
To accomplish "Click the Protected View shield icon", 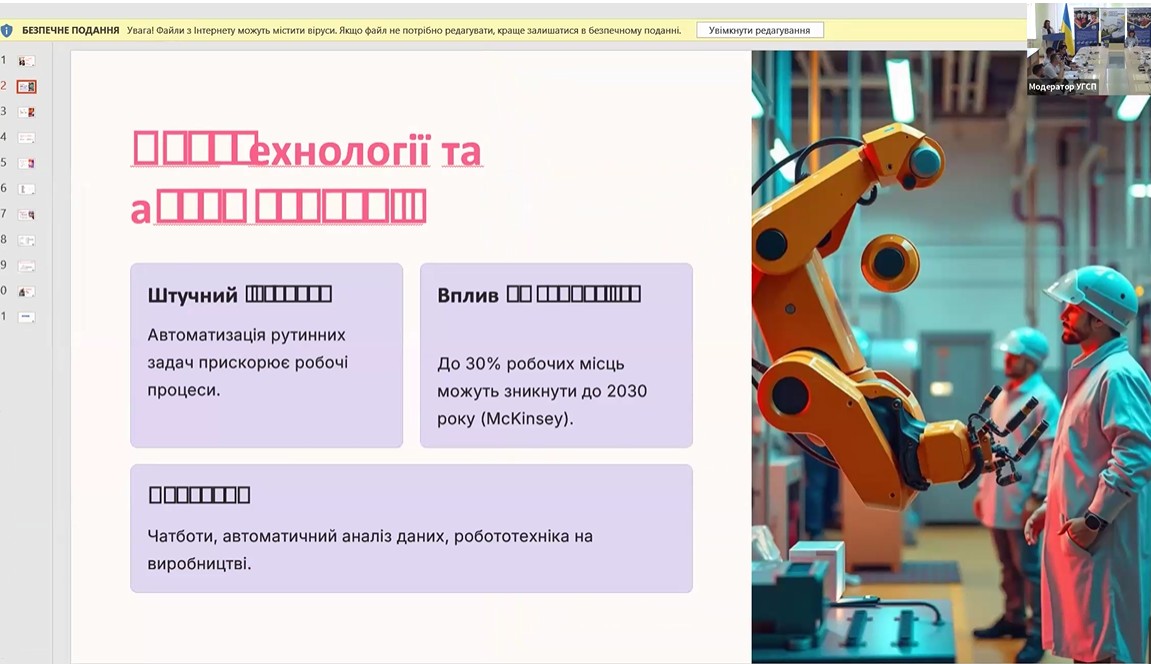I will 7,31.
